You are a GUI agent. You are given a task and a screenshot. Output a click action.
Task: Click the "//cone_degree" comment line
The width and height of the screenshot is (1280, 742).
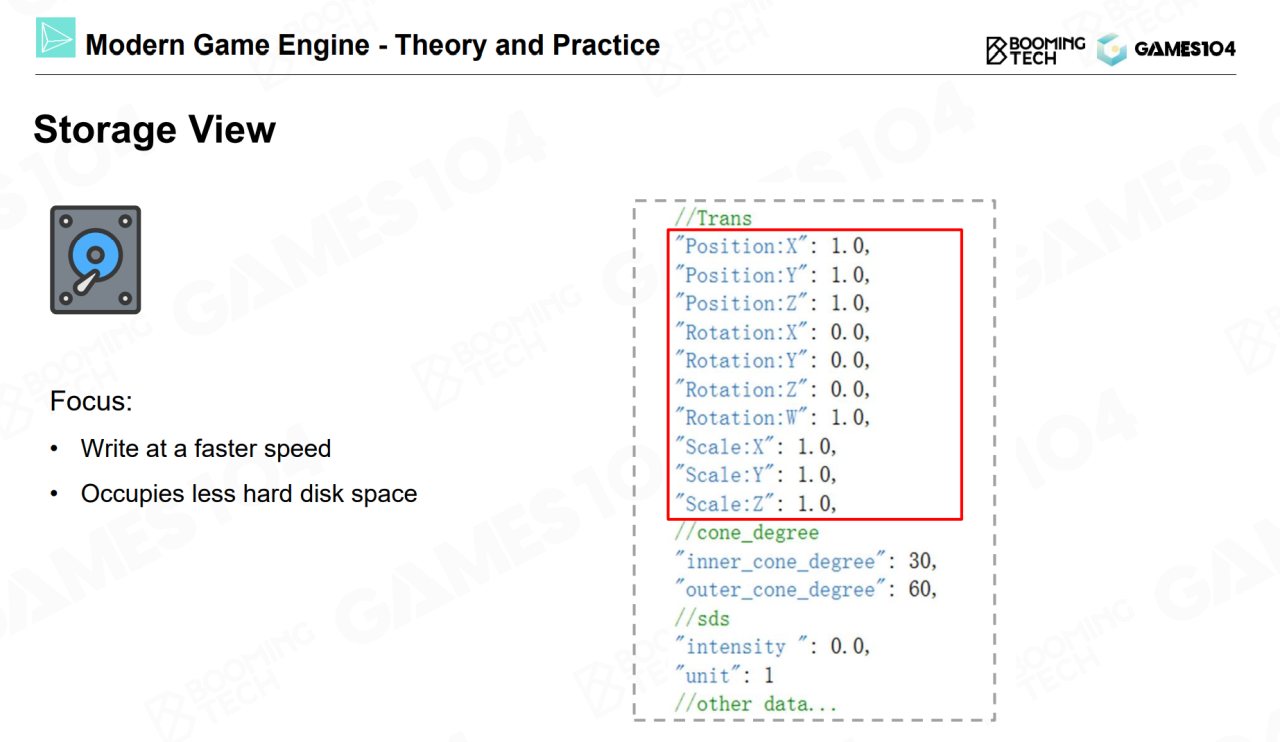pyautogui.click(x=746, y=533)
